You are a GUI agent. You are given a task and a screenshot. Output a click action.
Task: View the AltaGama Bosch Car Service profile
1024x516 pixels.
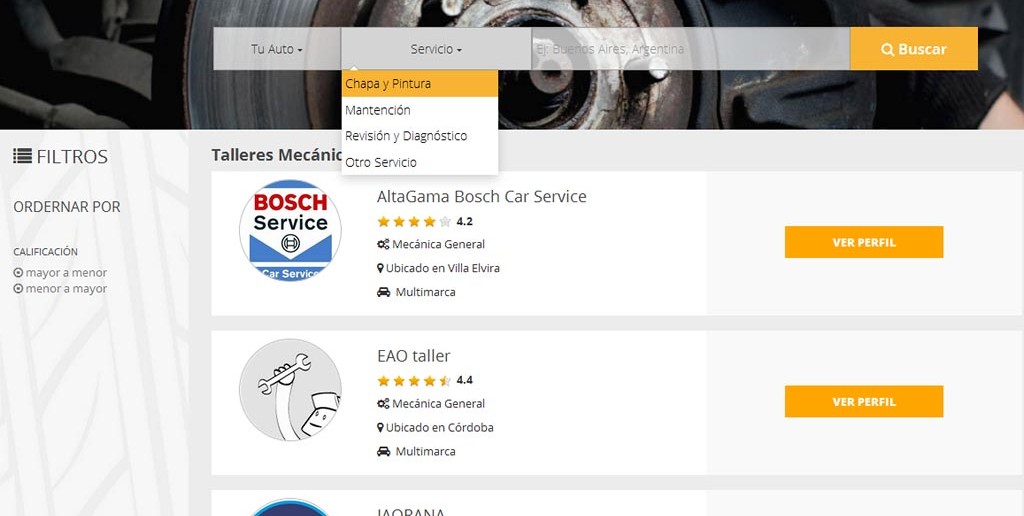863,242
